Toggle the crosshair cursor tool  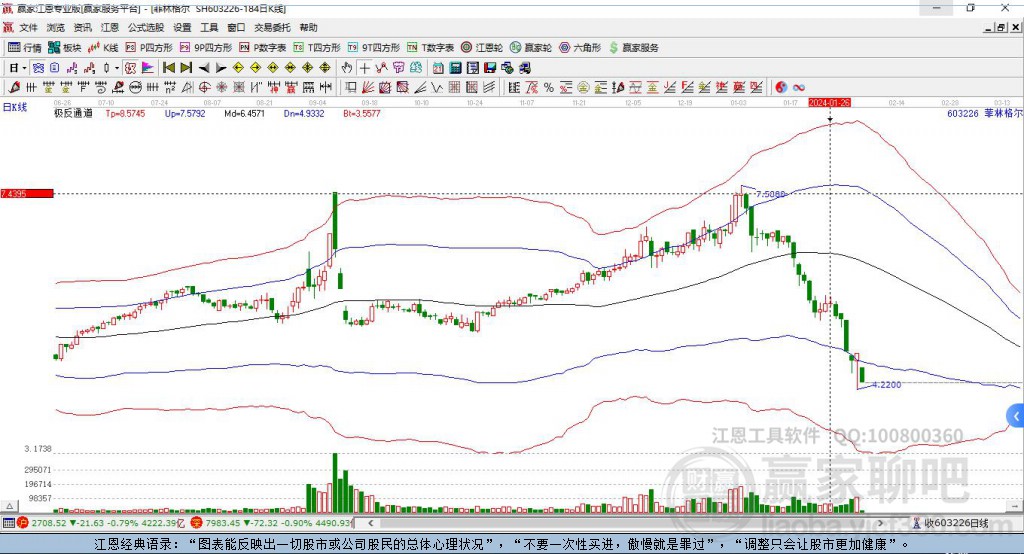pyautogui.click(x=364, y=68)
